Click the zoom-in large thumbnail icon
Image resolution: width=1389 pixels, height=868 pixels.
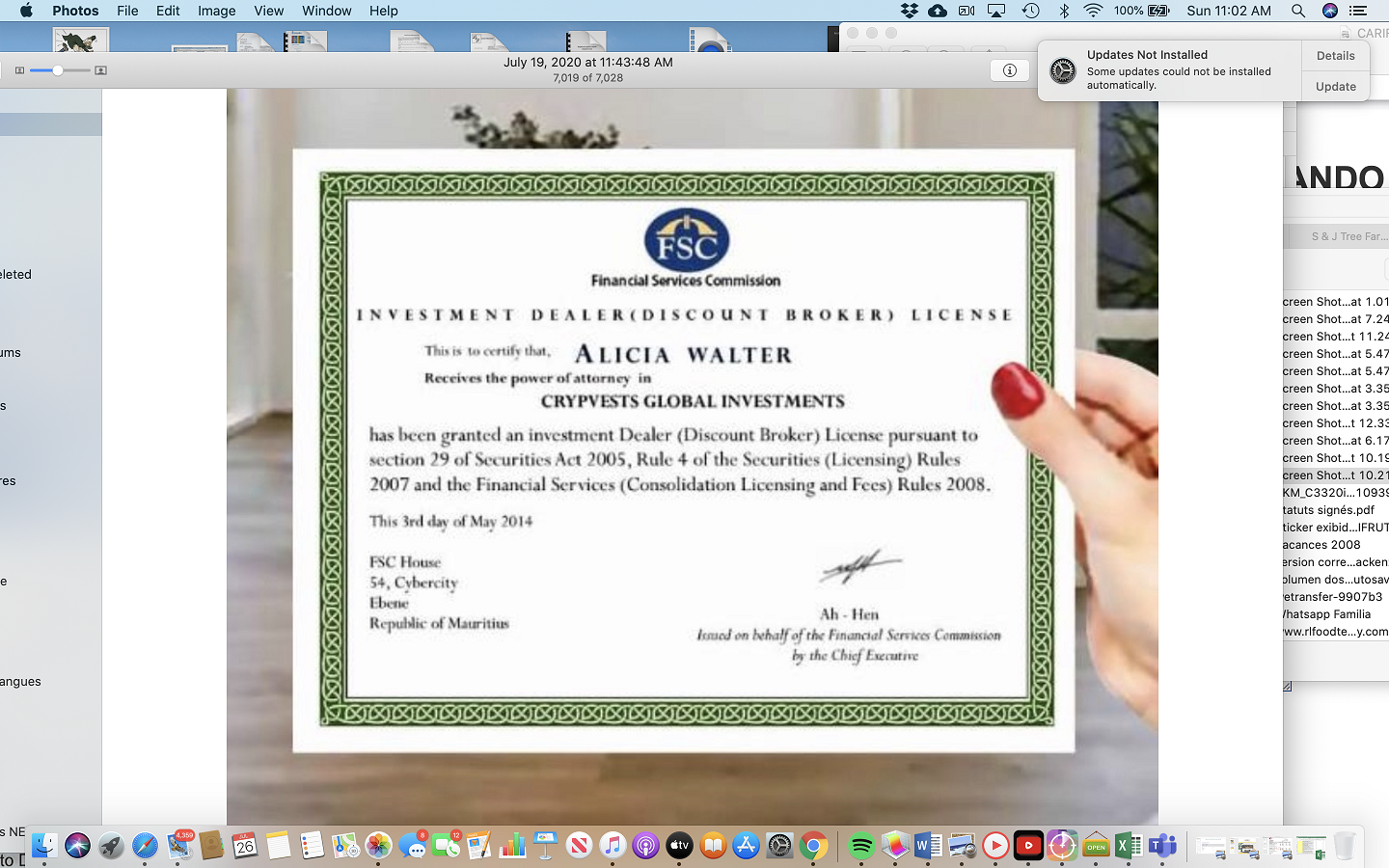(x=100, y=70)
